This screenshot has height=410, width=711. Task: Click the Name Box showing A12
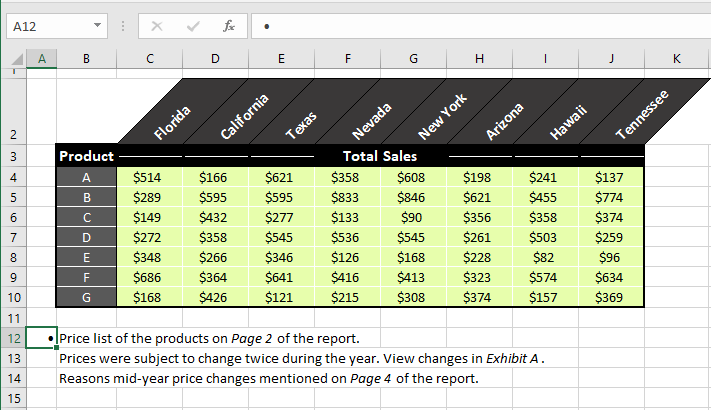[57, 26]
